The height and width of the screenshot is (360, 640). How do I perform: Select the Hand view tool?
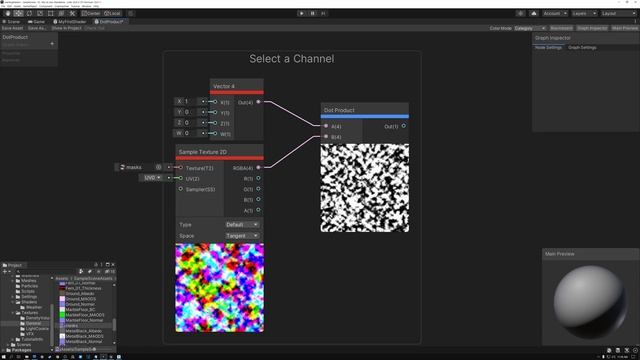coord(8,13)
